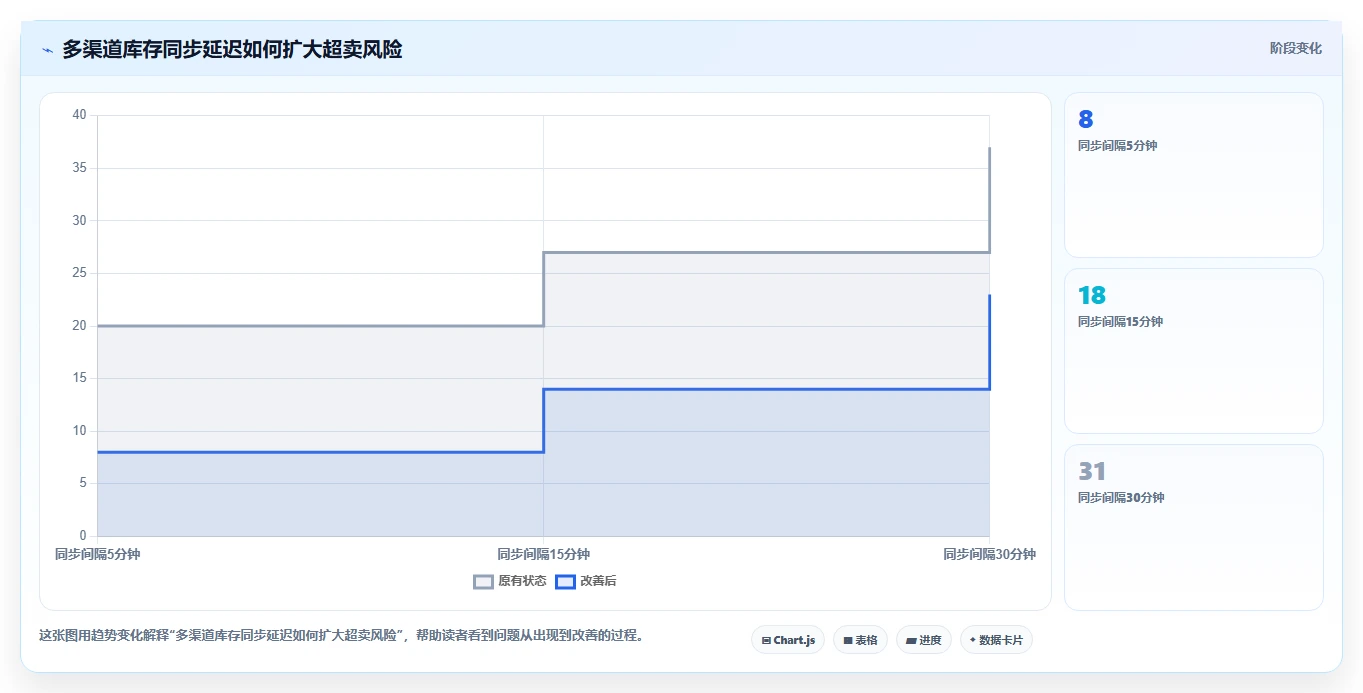Screen dimensions: 1363x693
Task: Click the 同步间隔15分钟 card label
Action: (1120, 322)
